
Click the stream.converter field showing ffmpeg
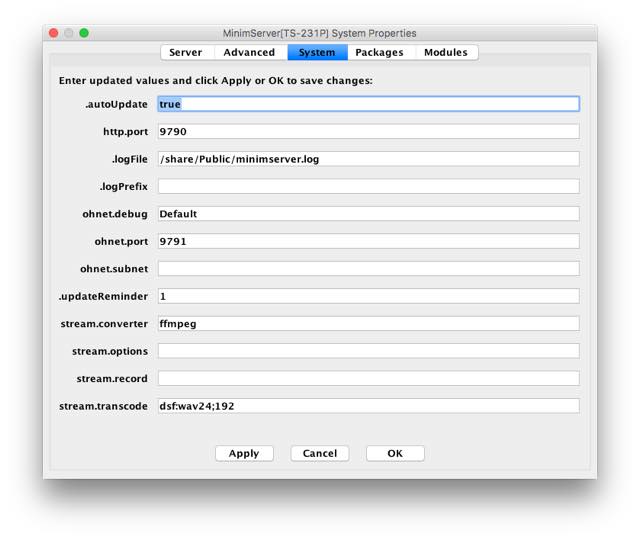[x=369, y=324]
